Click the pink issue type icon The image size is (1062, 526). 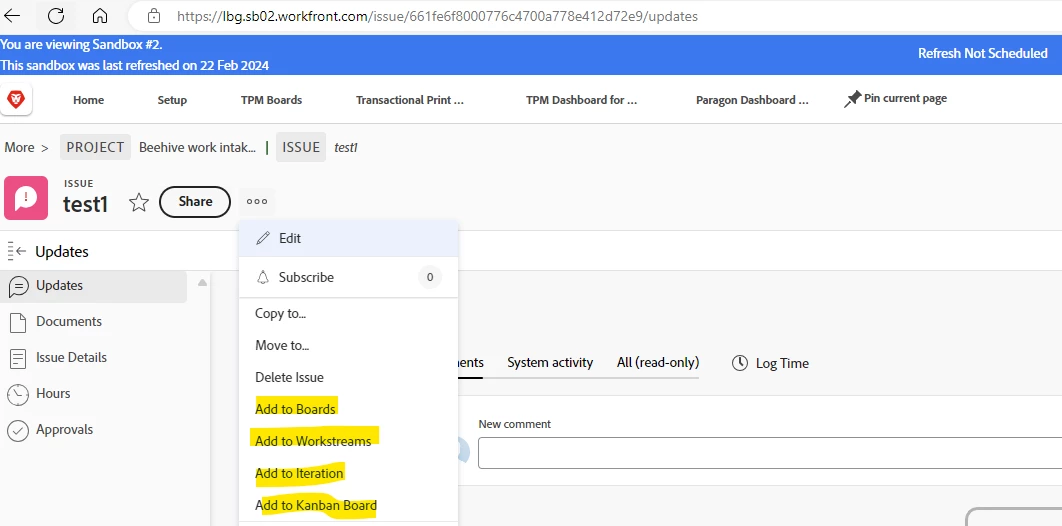[x=26, y=198]
